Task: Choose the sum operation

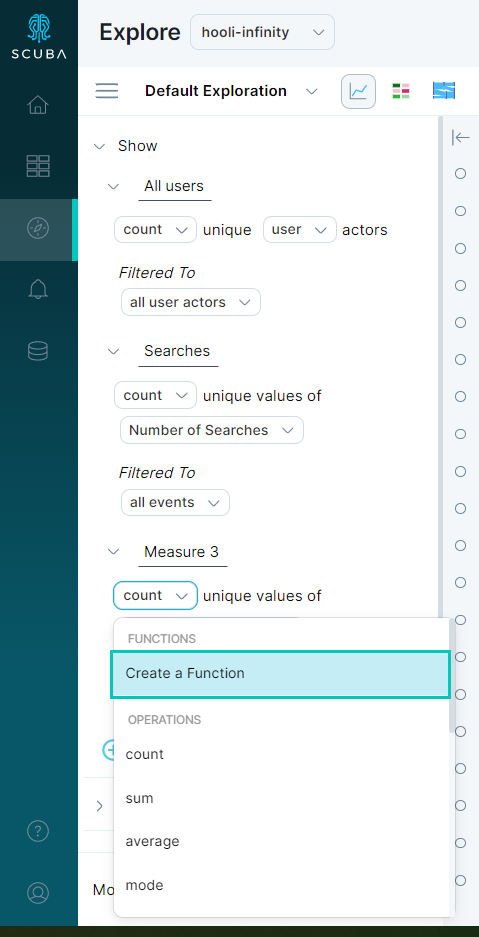Action: [x=139, y=798]
